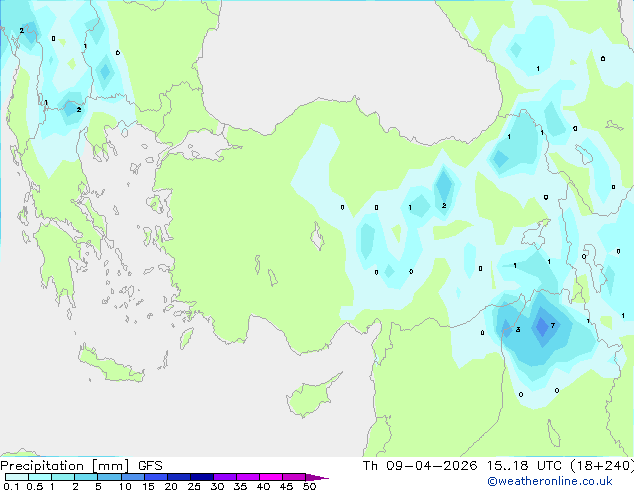Click the legend label '20'

pos(171,486)
